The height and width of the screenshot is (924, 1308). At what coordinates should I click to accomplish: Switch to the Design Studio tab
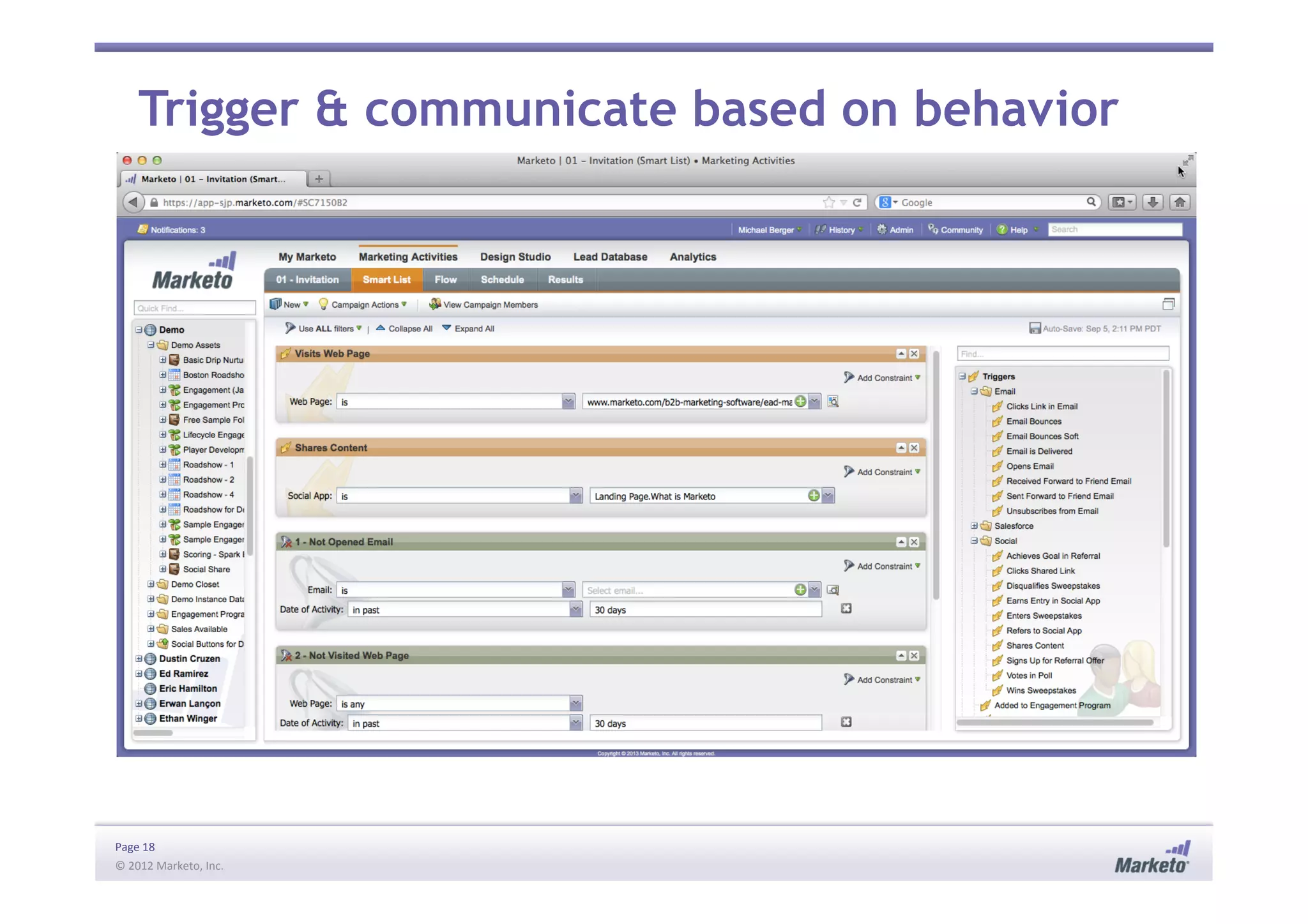pyautogui.click(x=515, y=257)
